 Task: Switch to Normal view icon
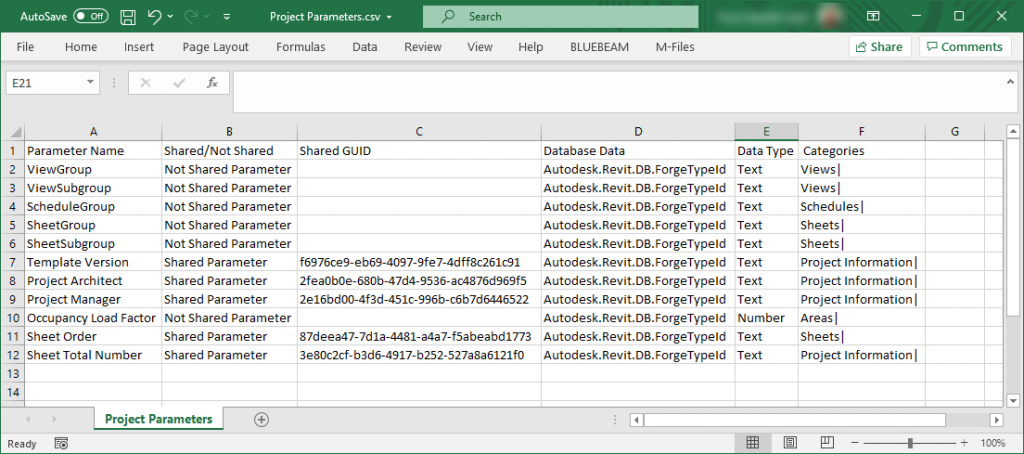pyautogui.click(x=752, y=443)
